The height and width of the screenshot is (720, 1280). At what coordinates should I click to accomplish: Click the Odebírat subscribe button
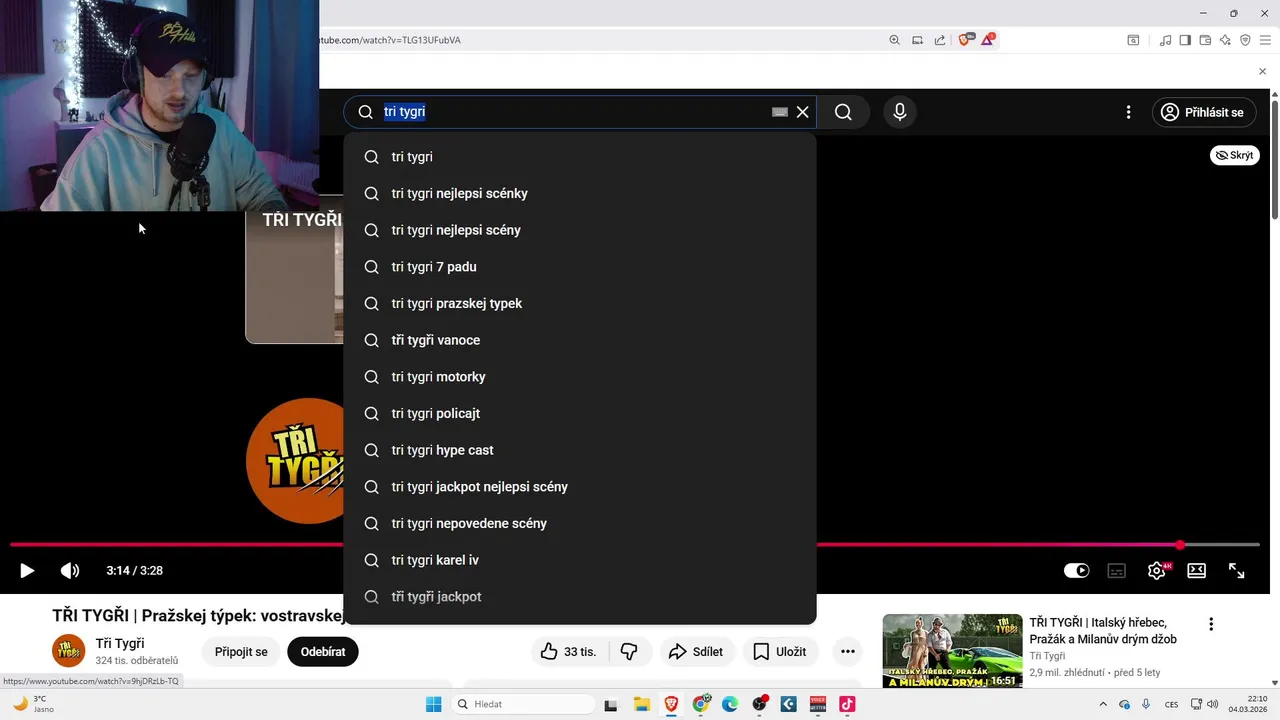coord(323,652)
